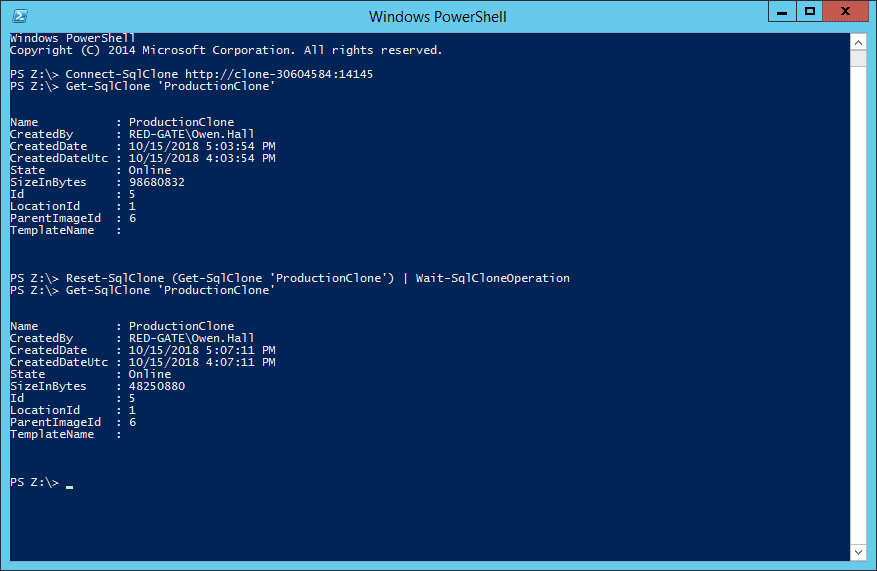Click the SizeInBytes value 48250880

[x=157, y=386]
